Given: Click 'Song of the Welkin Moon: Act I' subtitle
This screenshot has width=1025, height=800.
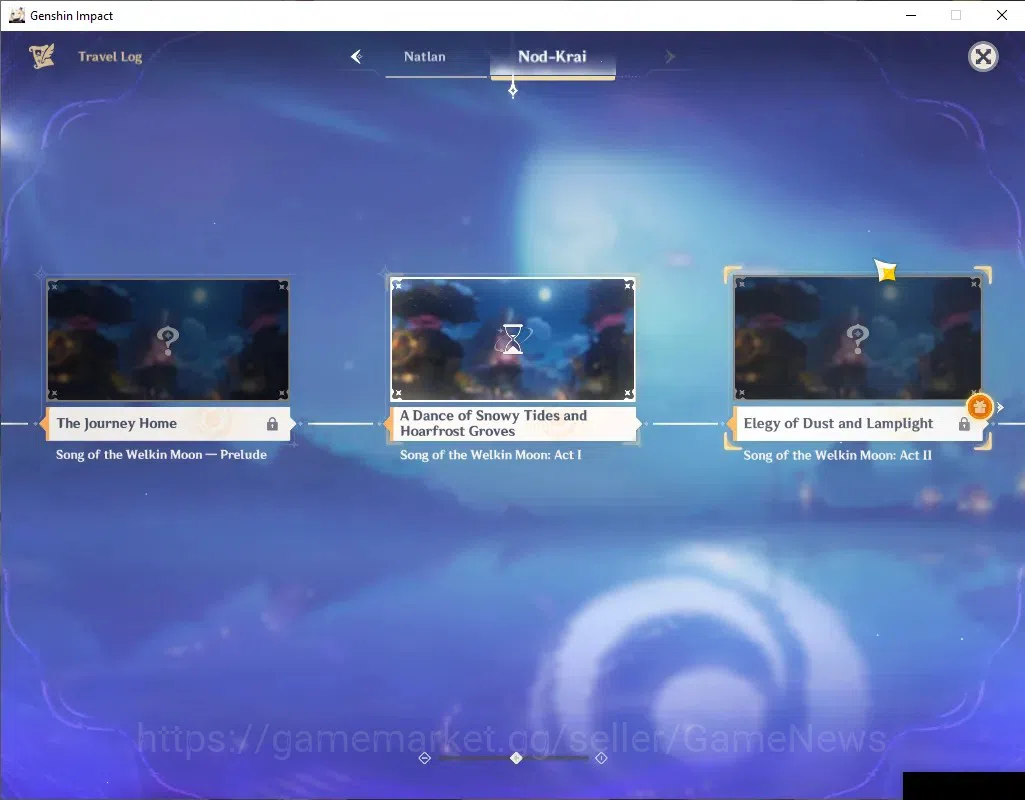Looking at the screenshot, I should tap(490, 455).
